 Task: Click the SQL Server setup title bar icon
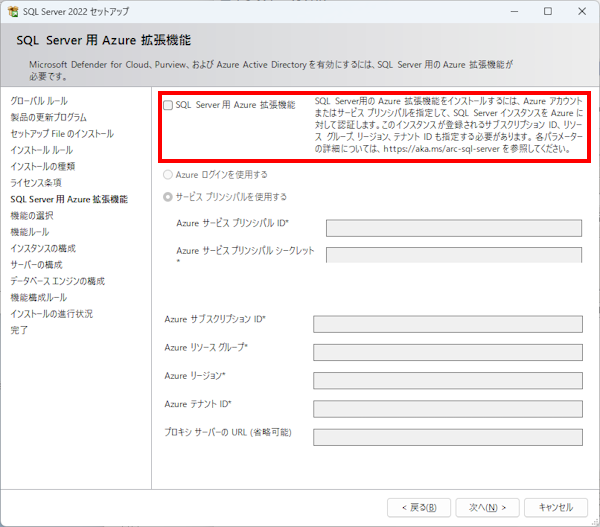(x=13, y=11)
